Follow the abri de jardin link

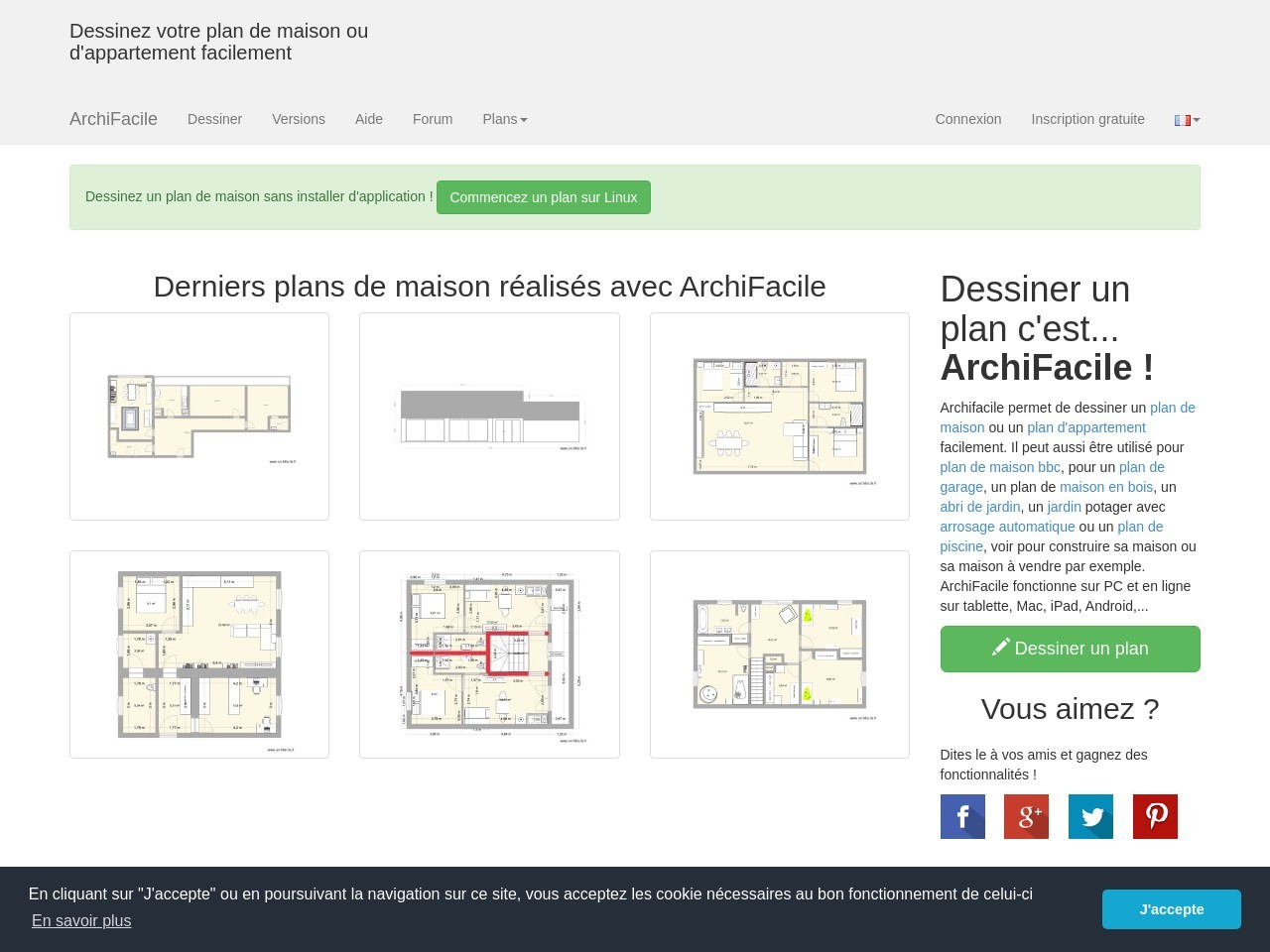tap(980, 507)
